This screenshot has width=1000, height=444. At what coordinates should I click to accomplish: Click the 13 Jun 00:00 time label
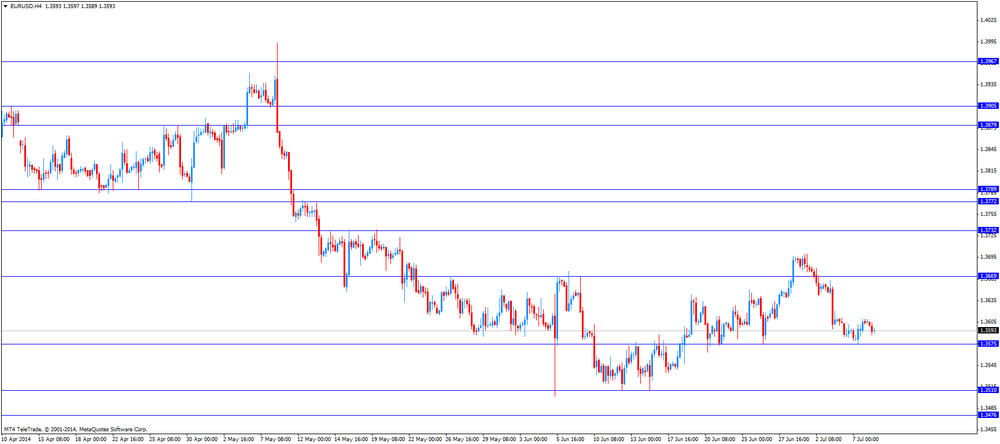[x=647, y=440]
